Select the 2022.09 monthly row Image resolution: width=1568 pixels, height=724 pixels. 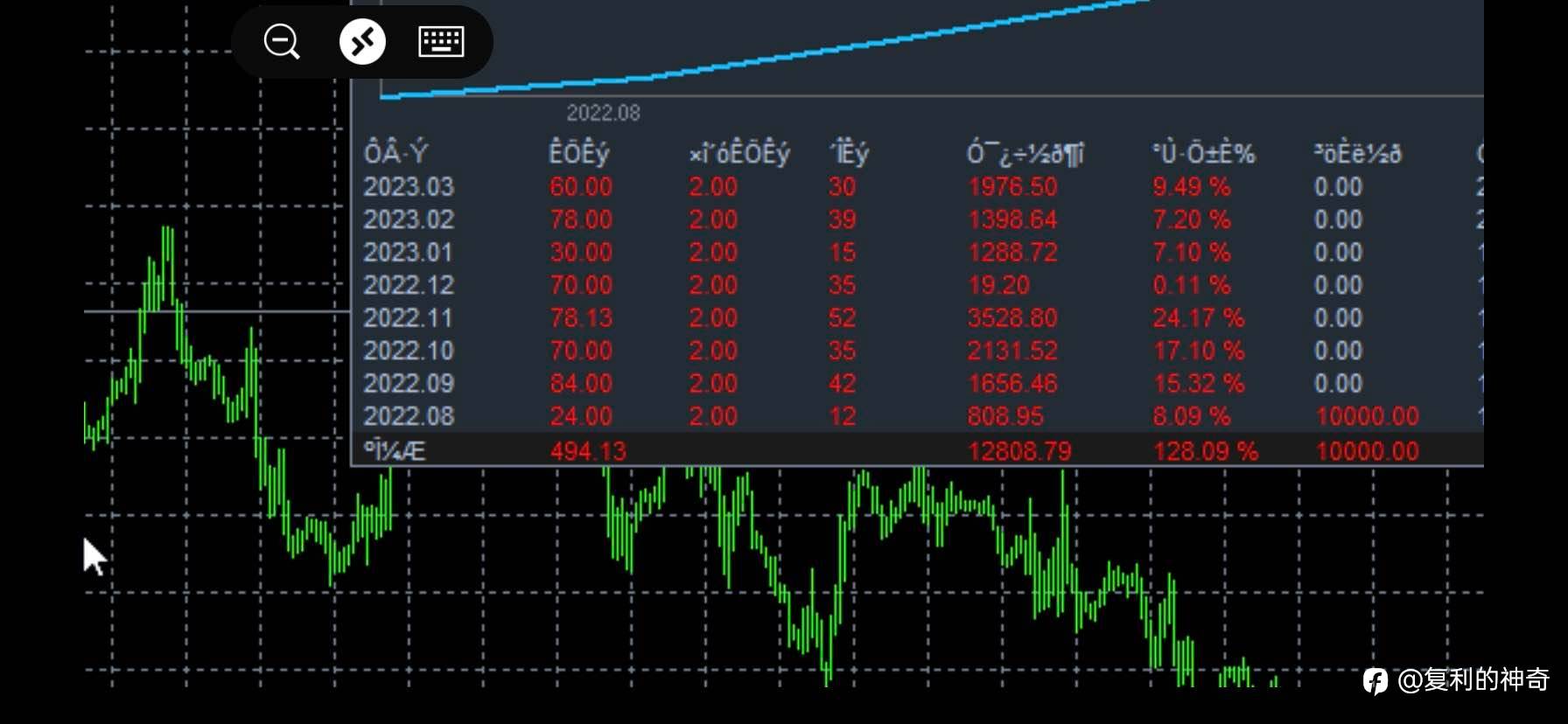tap(918, 384)
